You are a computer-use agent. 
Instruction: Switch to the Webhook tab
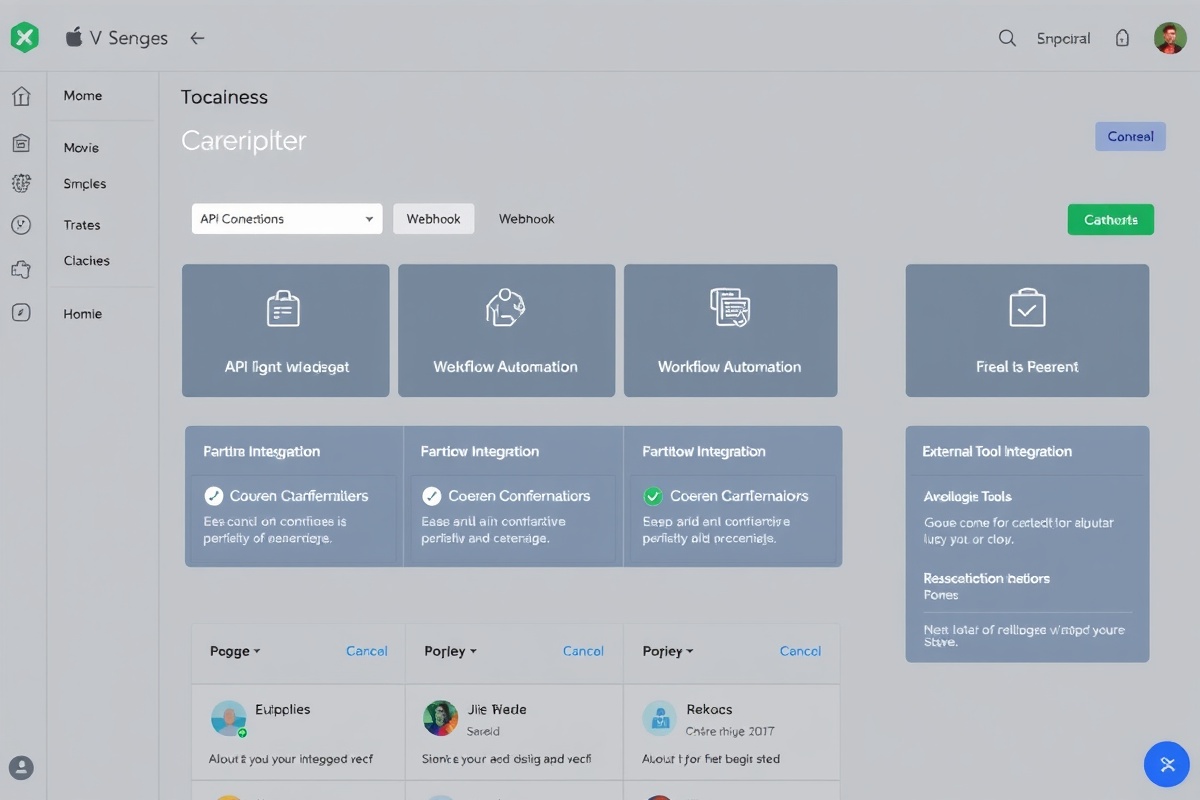(x=433, y=218)
